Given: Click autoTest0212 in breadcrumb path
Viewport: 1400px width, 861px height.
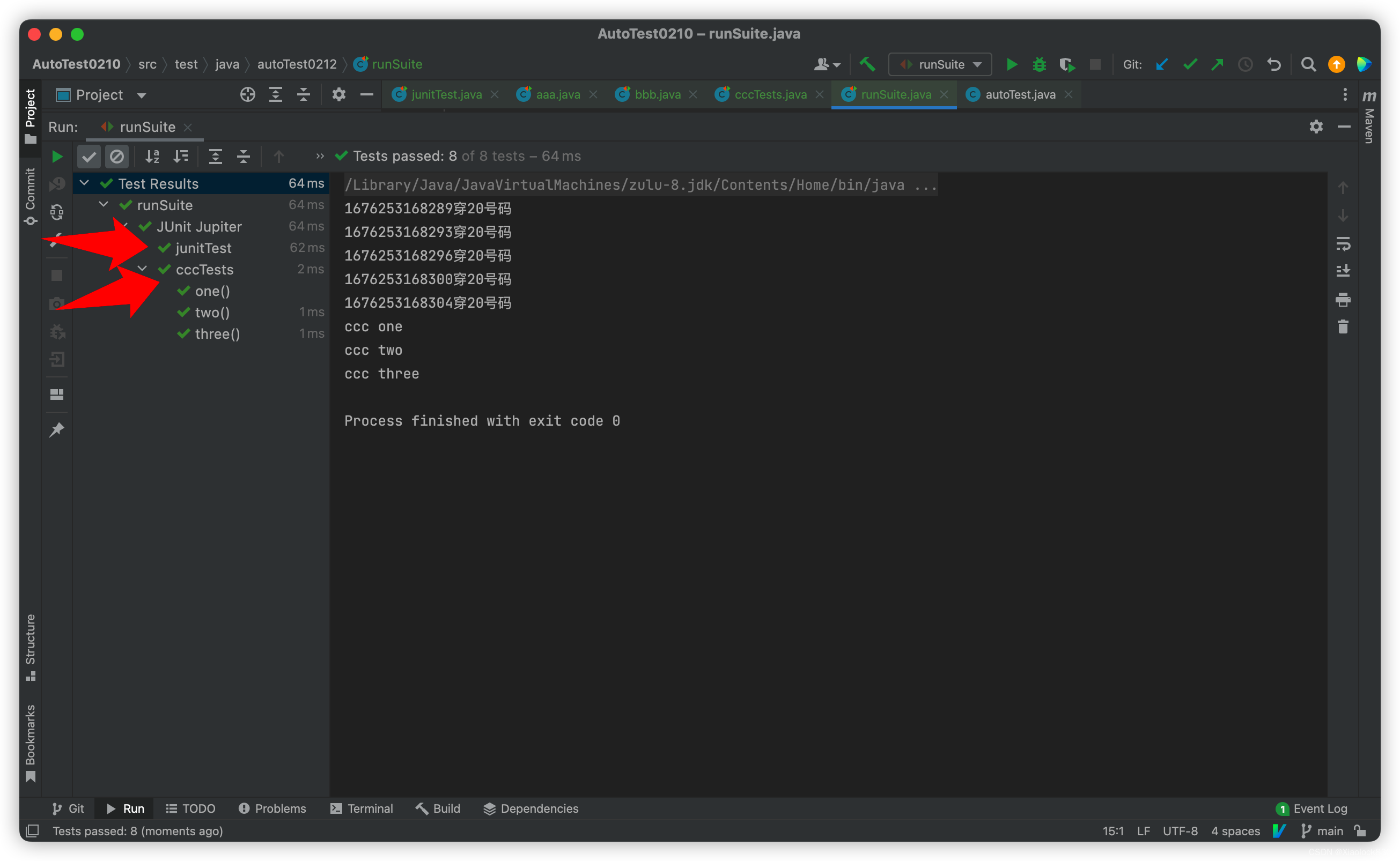Looking at the screenshot, I should pos(297,64).
